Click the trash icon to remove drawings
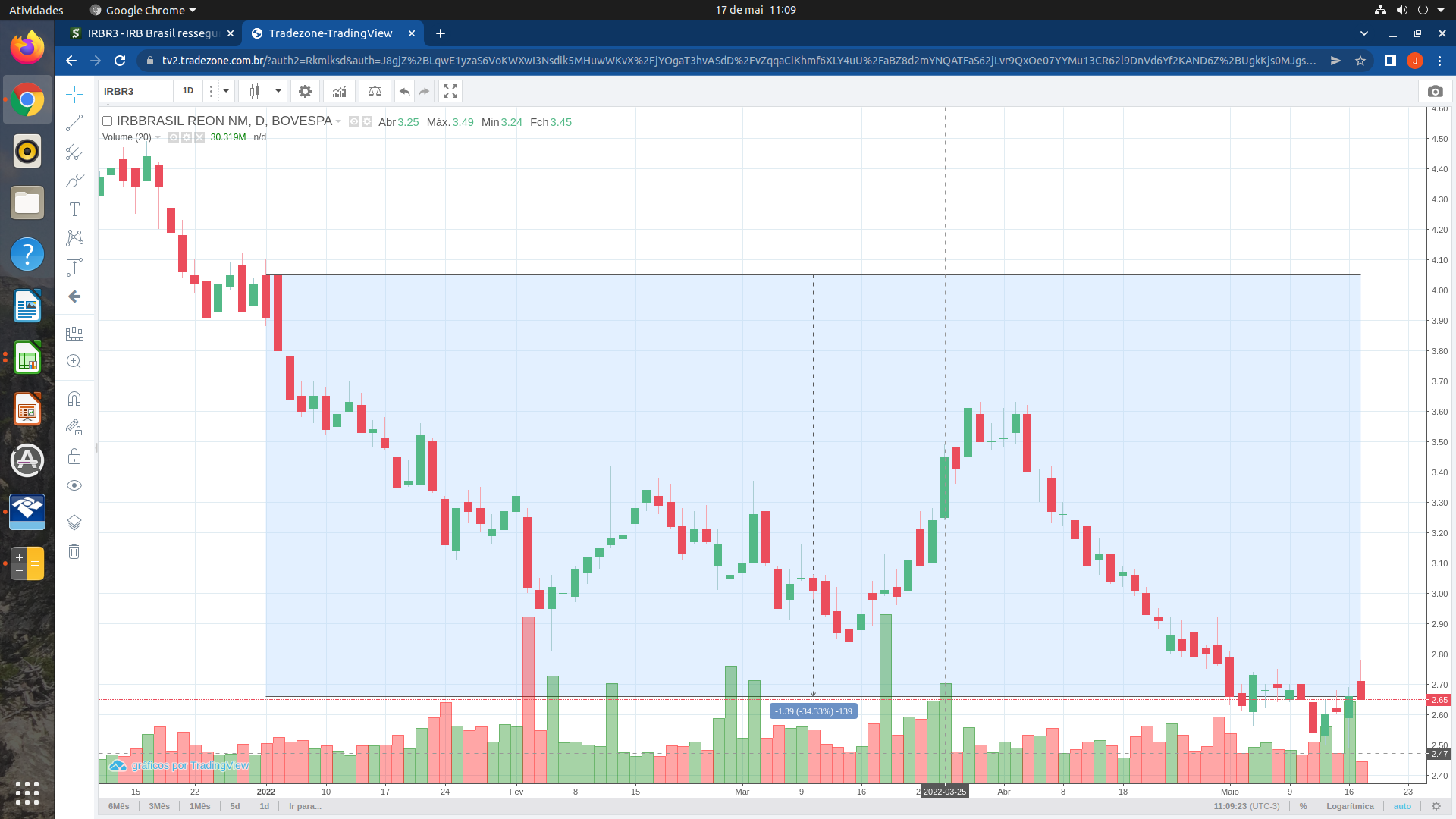Image resolution: width=1456 pixels, height=819 pixels. tap(74, 551)
